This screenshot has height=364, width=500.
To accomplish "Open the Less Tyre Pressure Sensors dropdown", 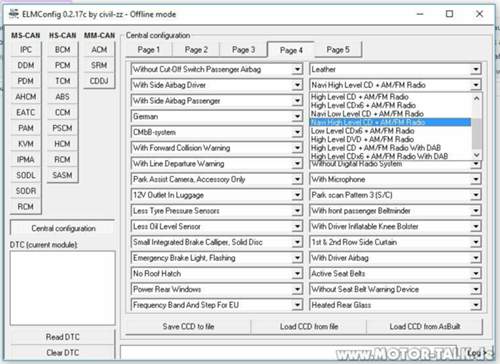I will (x=297, y=211).
